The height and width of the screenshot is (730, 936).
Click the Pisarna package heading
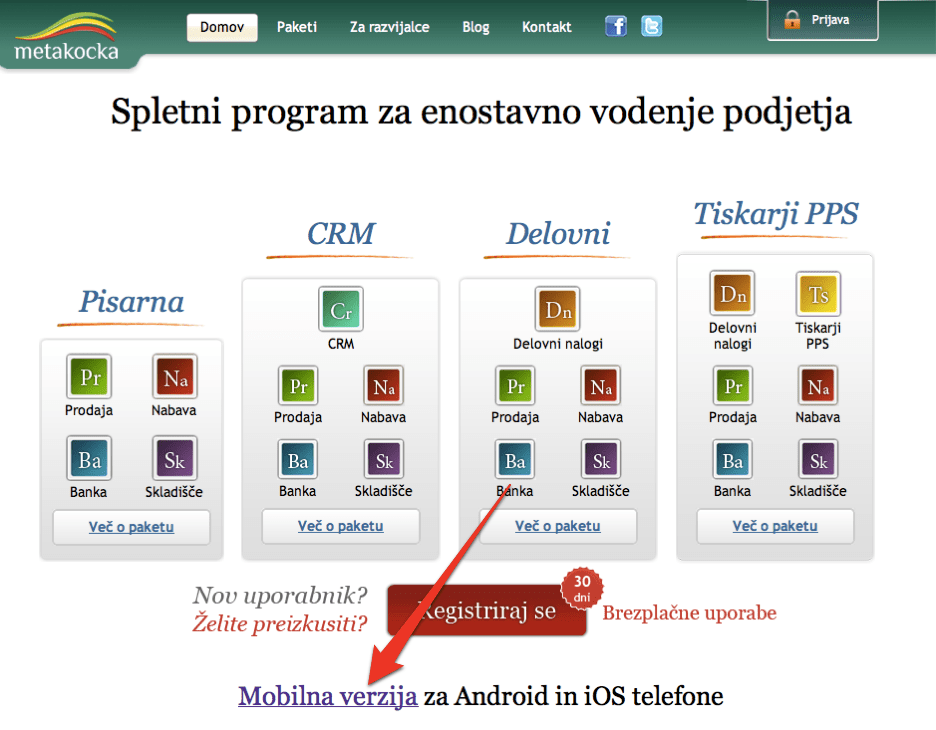(x=131, y=301)
